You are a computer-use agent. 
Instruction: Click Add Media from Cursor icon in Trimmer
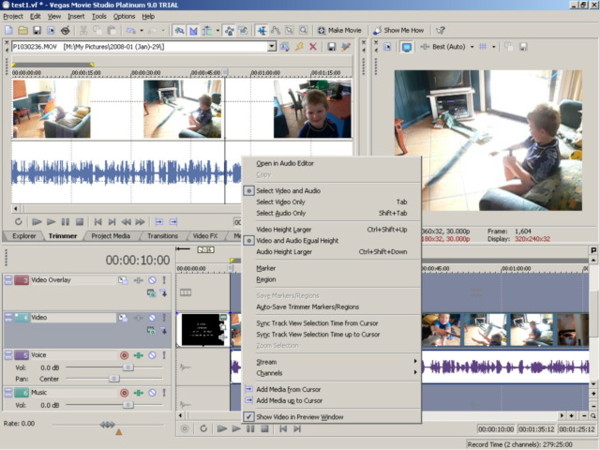[159, 221]
